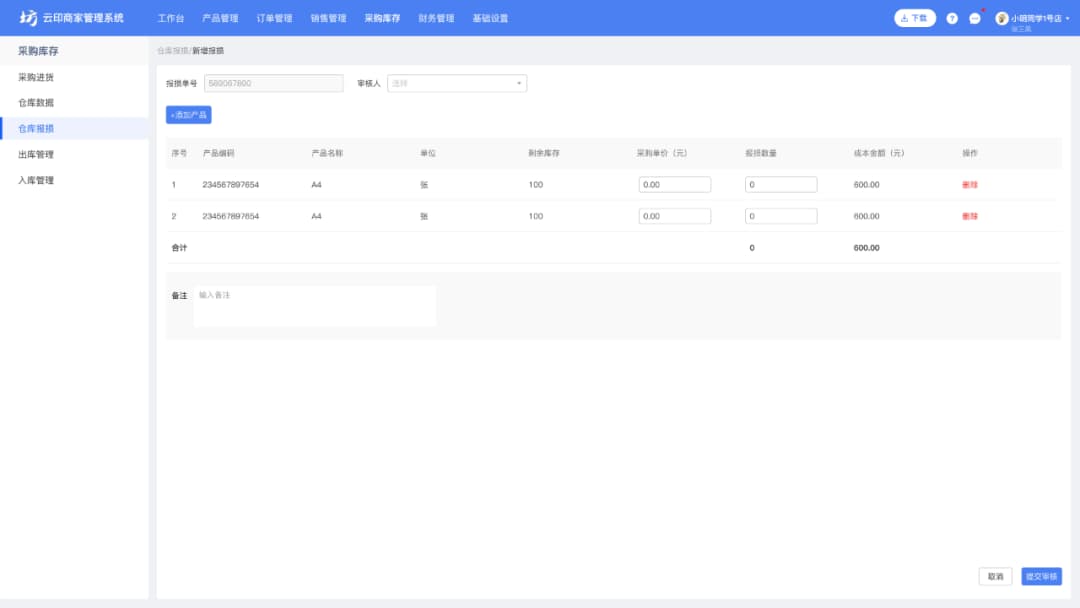Navigate to 出库管理 in the sidebar
The height and width of the screenshot is (608, 1080).
[x=36, y=155]
